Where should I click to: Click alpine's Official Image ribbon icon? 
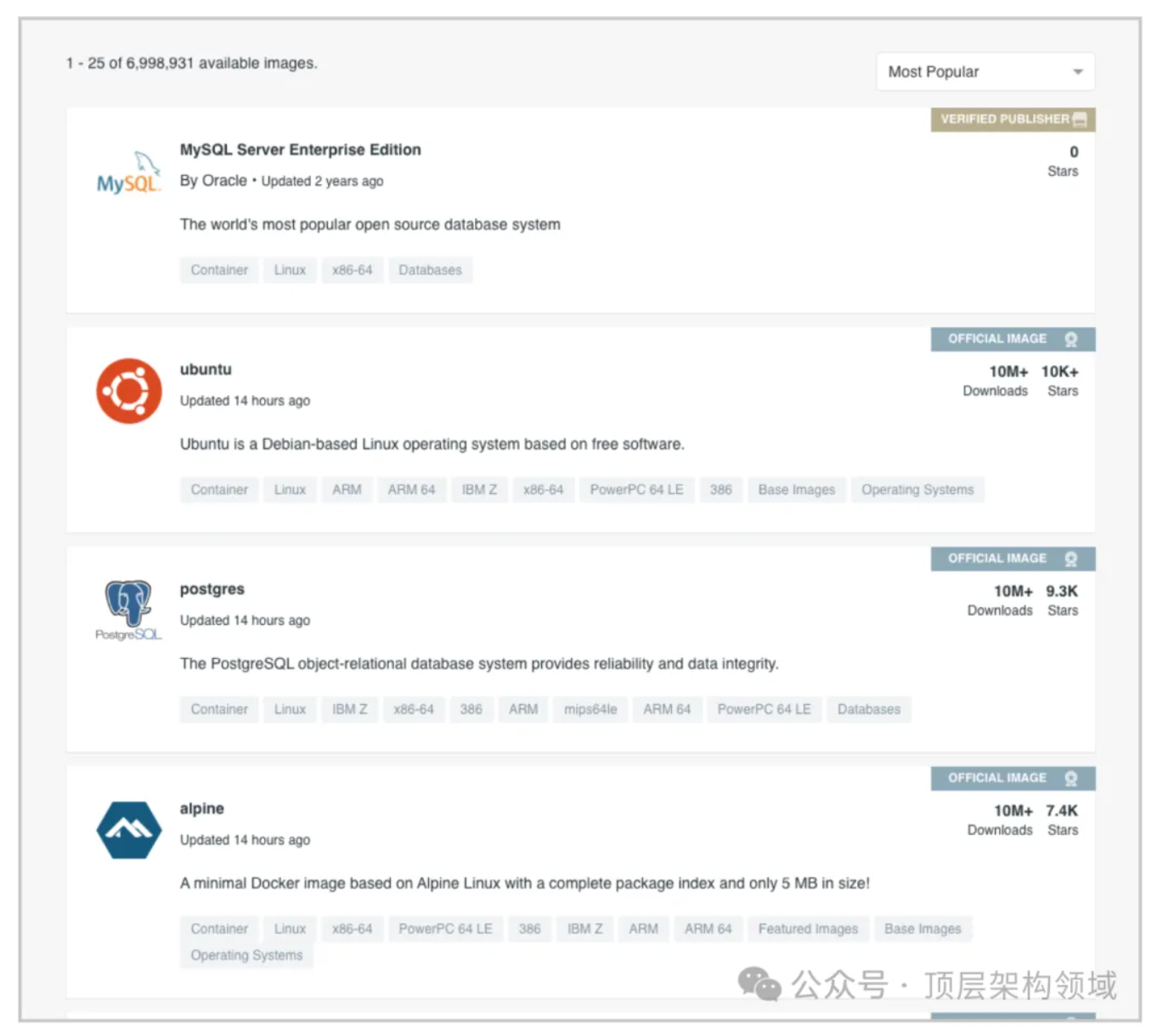tap(1070, 778)
